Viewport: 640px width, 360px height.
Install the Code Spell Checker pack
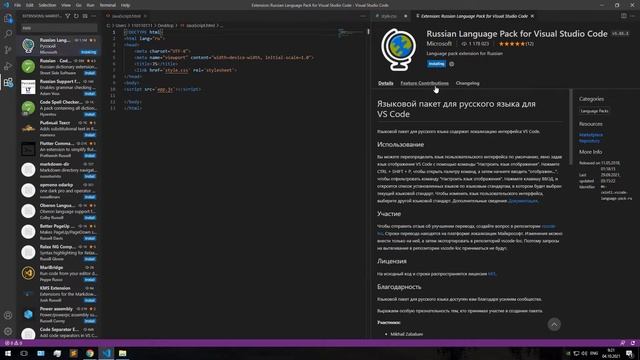click(90, 114)
